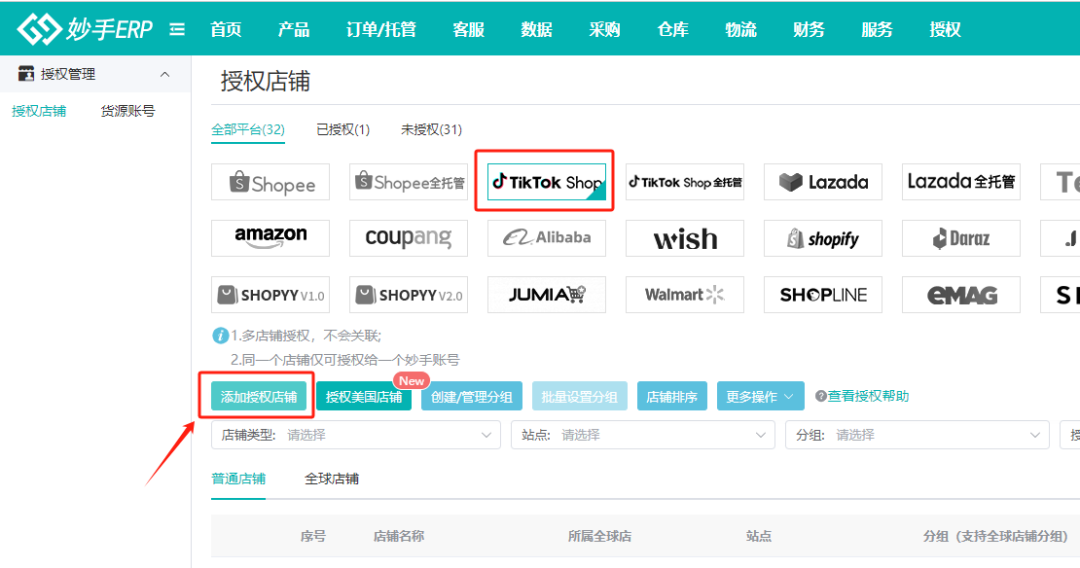Open the 首页 menu
Screen dimensions: 1080x568
click(x=226, y=30)
